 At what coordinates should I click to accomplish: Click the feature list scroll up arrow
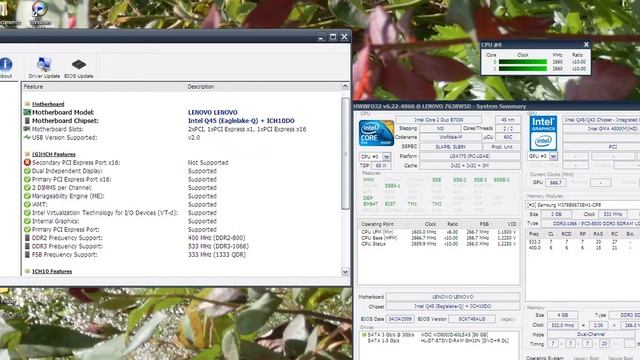pyautogui.click(x=345, y=86)
